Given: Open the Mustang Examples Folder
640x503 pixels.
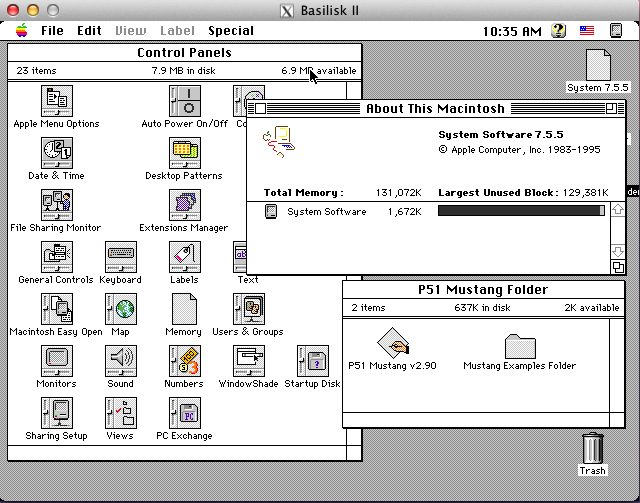Looking at the screenshot, I should pyautogui.click(x=519, y=346).
